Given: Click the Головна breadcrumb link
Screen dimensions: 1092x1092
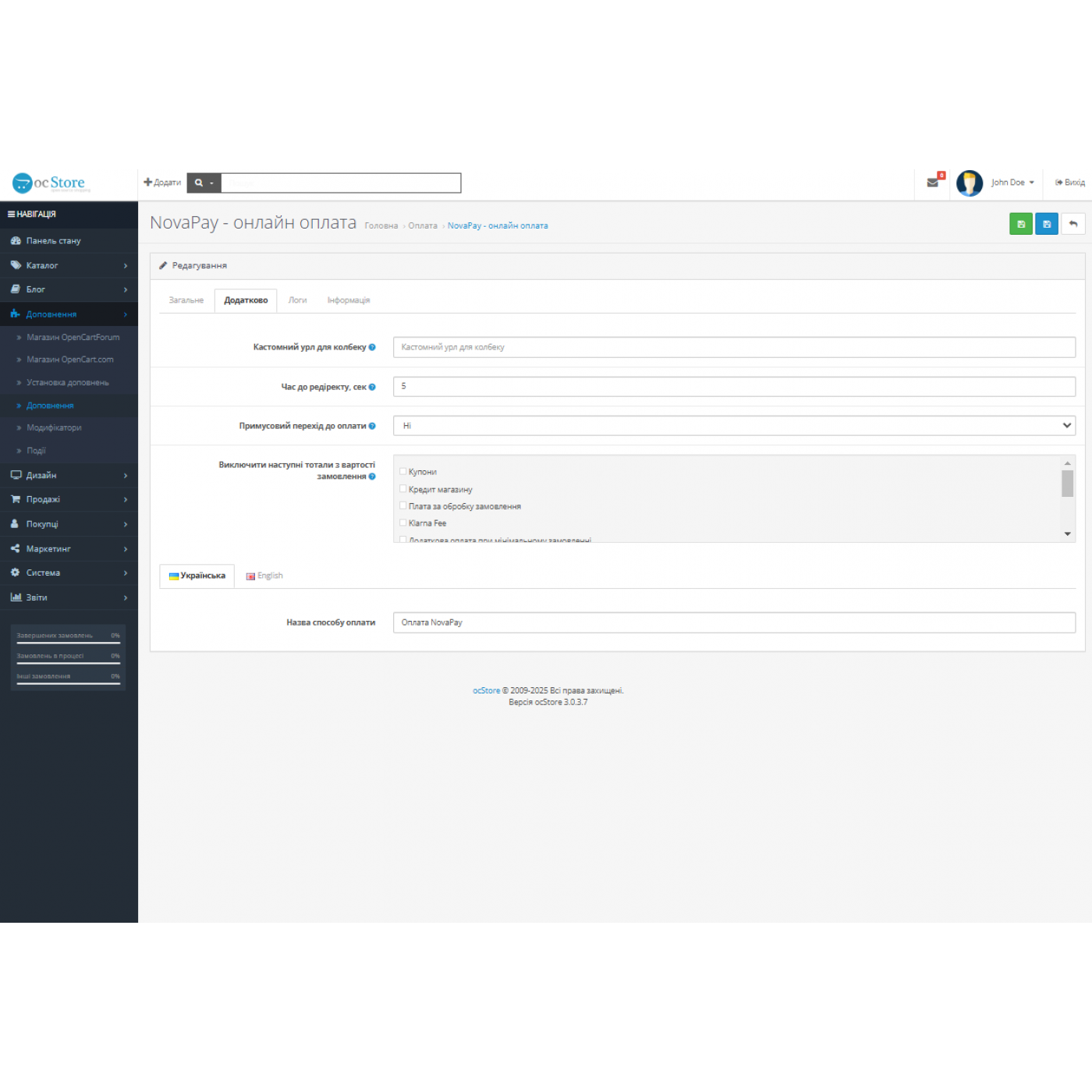Looking at the screenshot, I should pos(381,226).
